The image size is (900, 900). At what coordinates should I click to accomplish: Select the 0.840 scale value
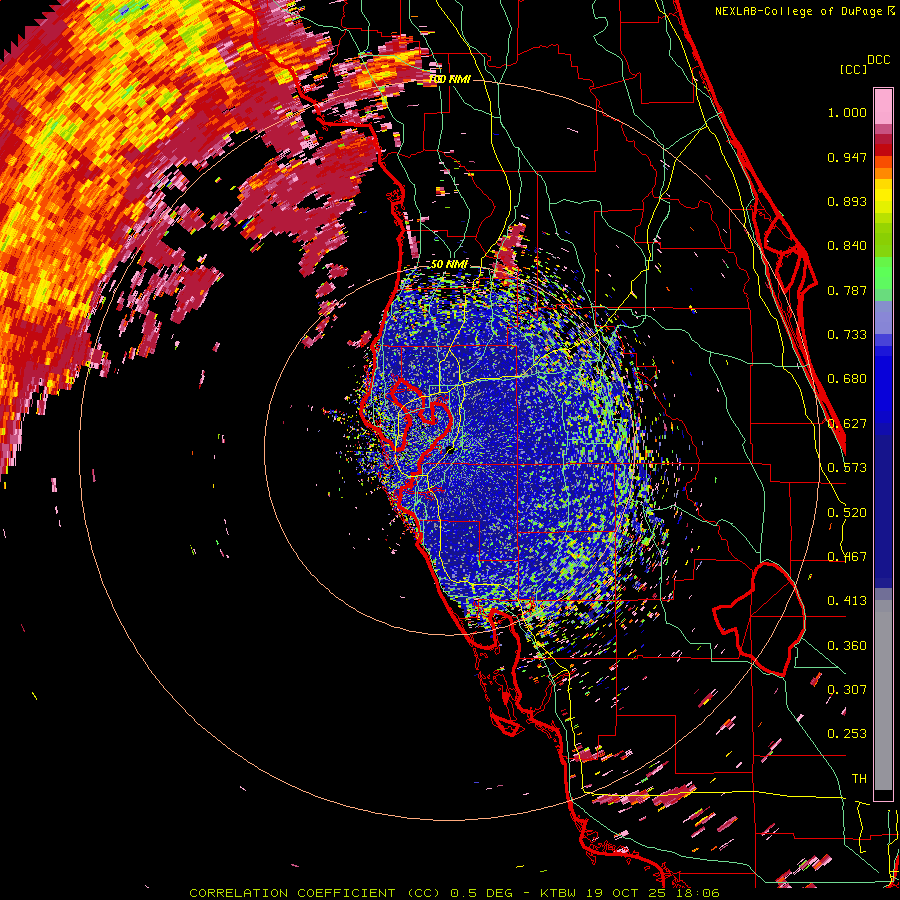coord(847,246)
